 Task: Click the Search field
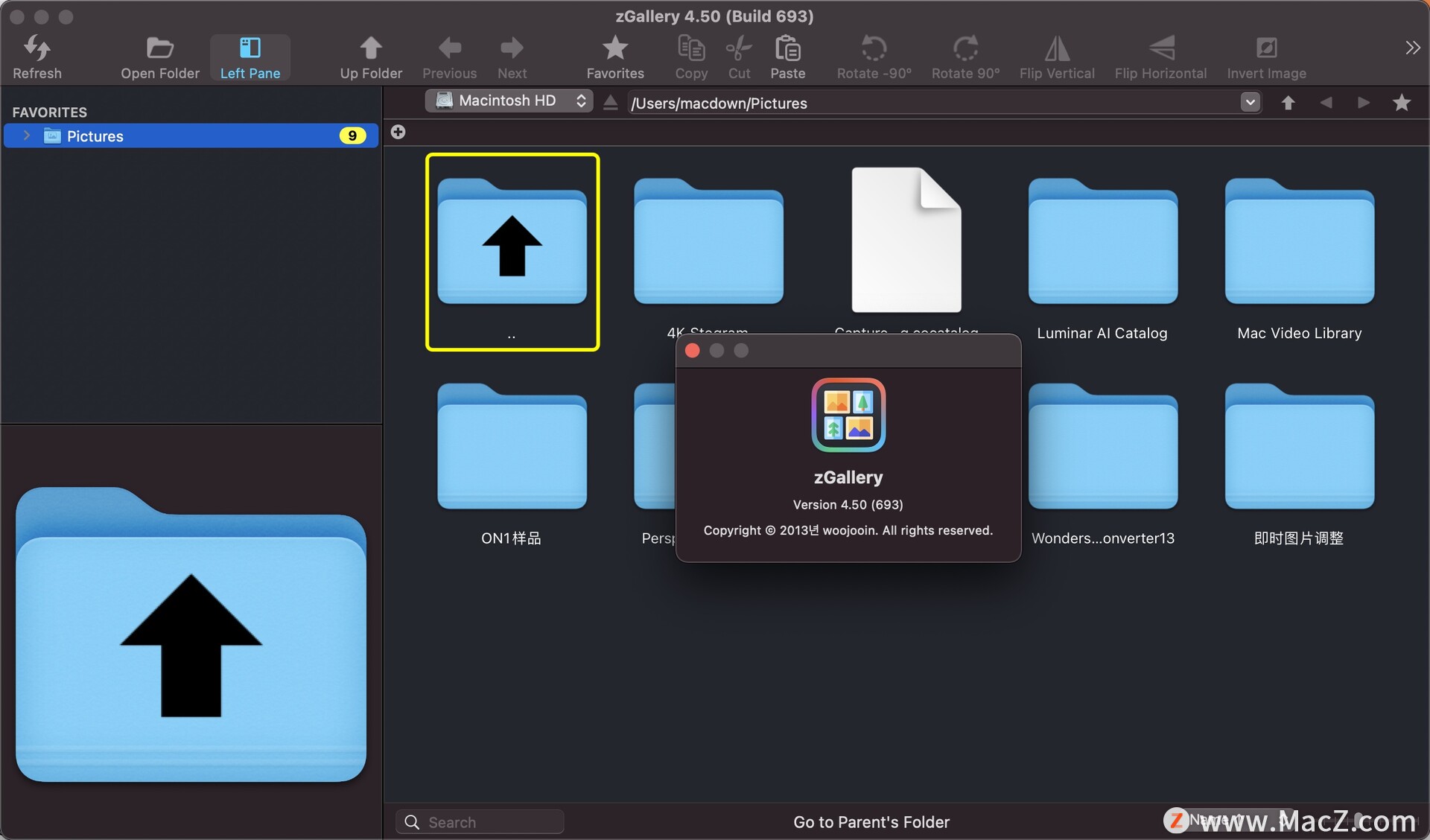[x=480, y=822]
